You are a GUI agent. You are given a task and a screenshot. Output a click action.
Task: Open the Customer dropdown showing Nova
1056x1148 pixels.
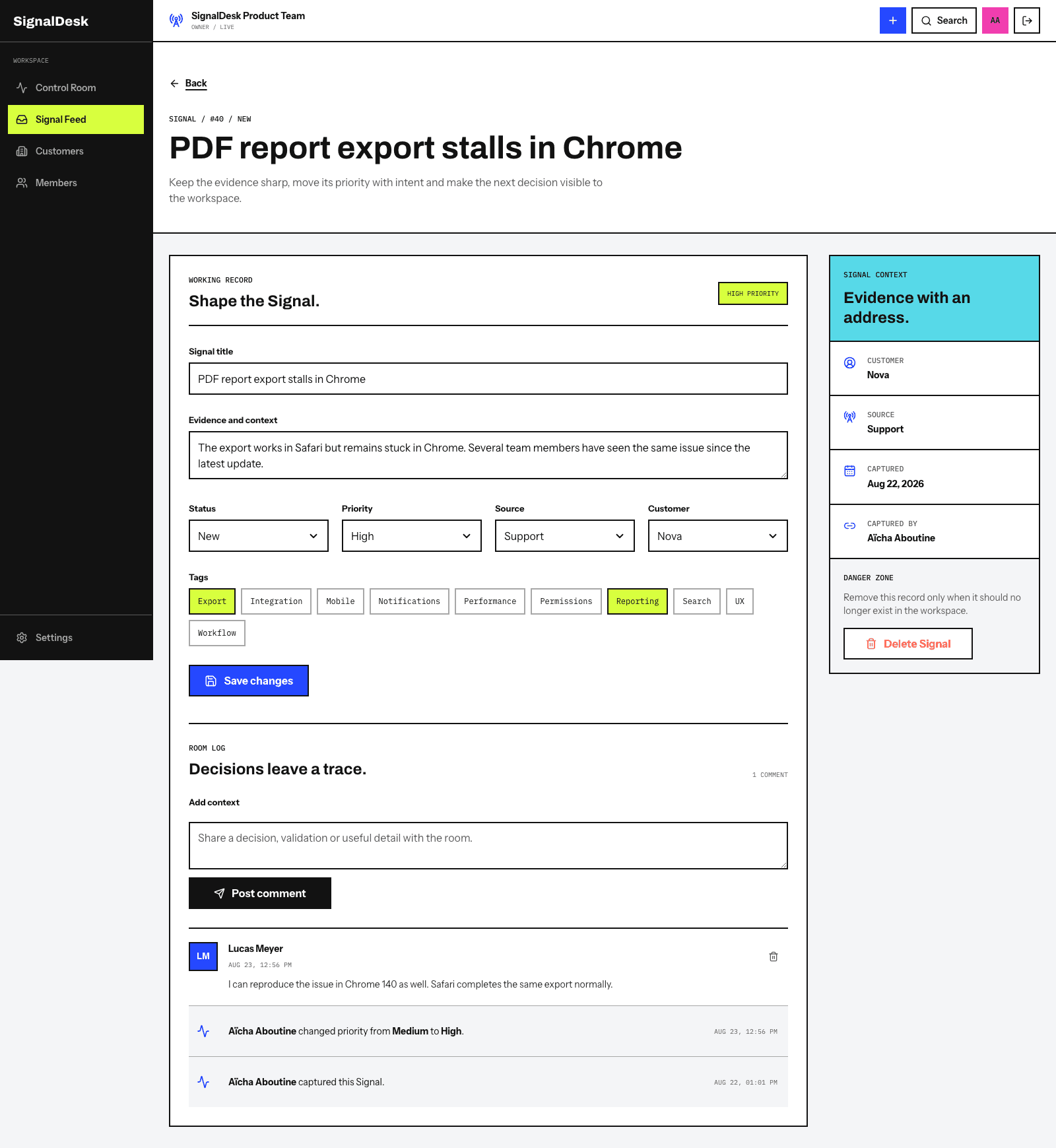click(718, 536)
